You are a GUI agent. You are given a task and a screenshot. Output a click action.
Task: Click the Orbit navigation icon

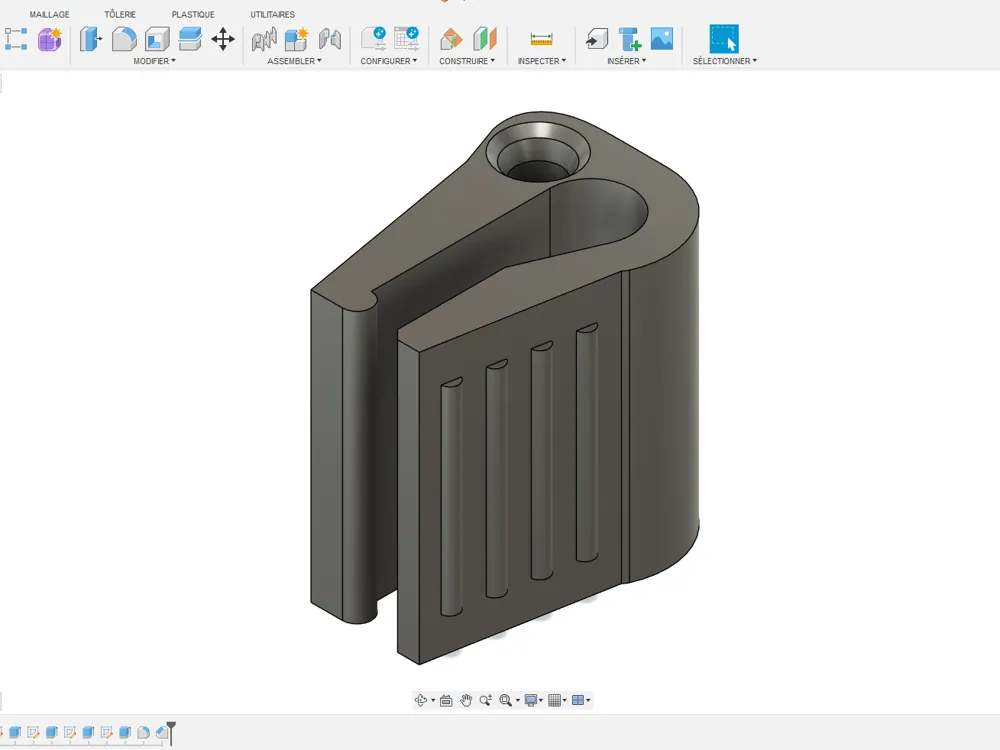pyautogui.click(x=421, y=700)
